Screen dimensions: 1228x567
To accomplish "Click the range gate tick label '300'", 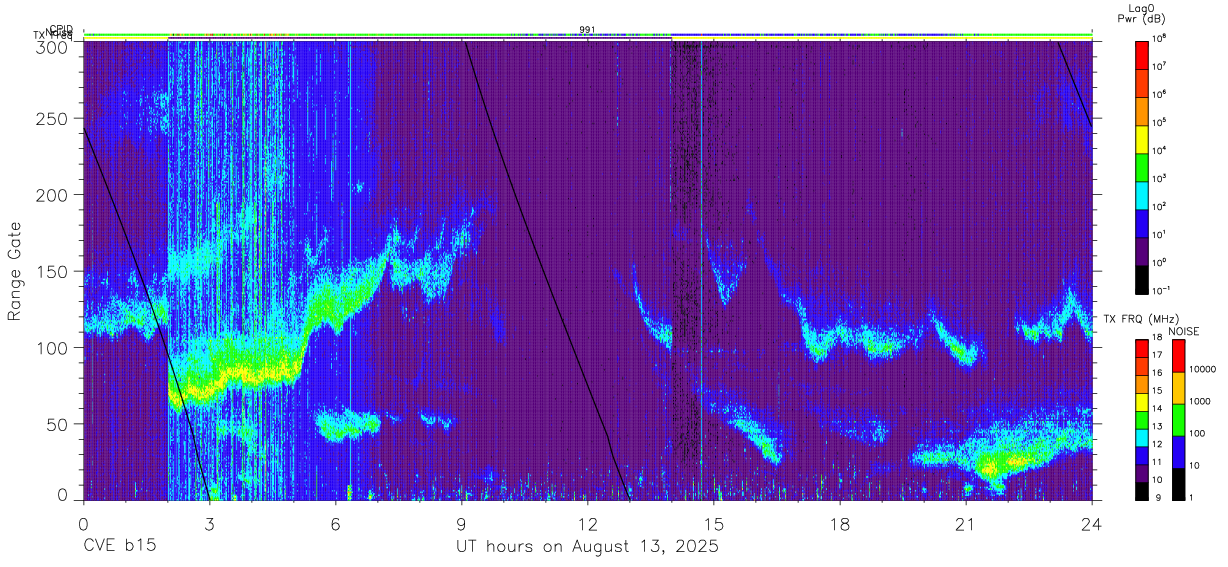I will point(52,46).
